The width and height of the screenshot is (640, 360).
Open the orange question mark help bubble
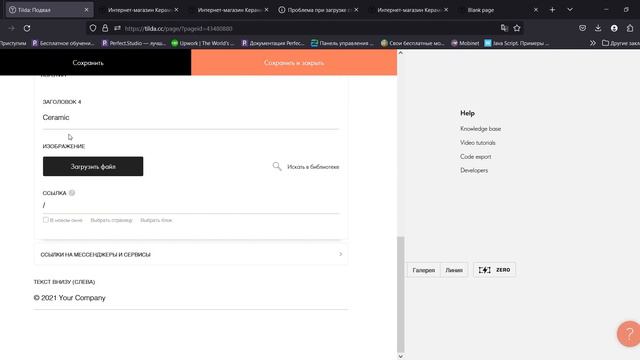629,334
